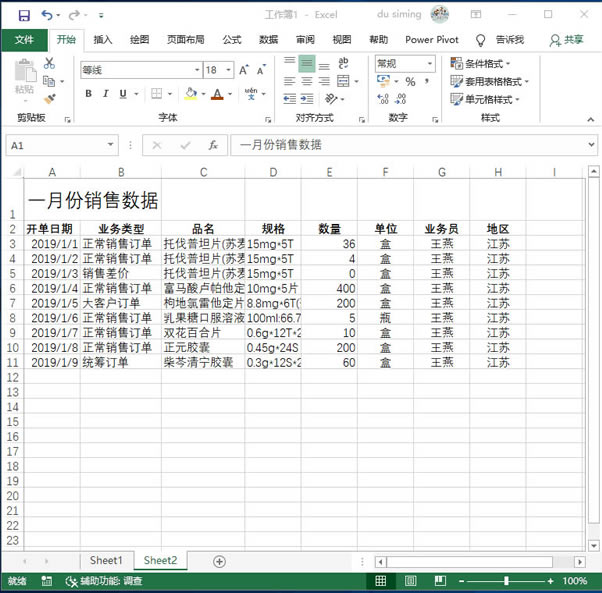Toggle bold formatting
602x593 pixels.
pyautogui.click(x=88, y=93)
